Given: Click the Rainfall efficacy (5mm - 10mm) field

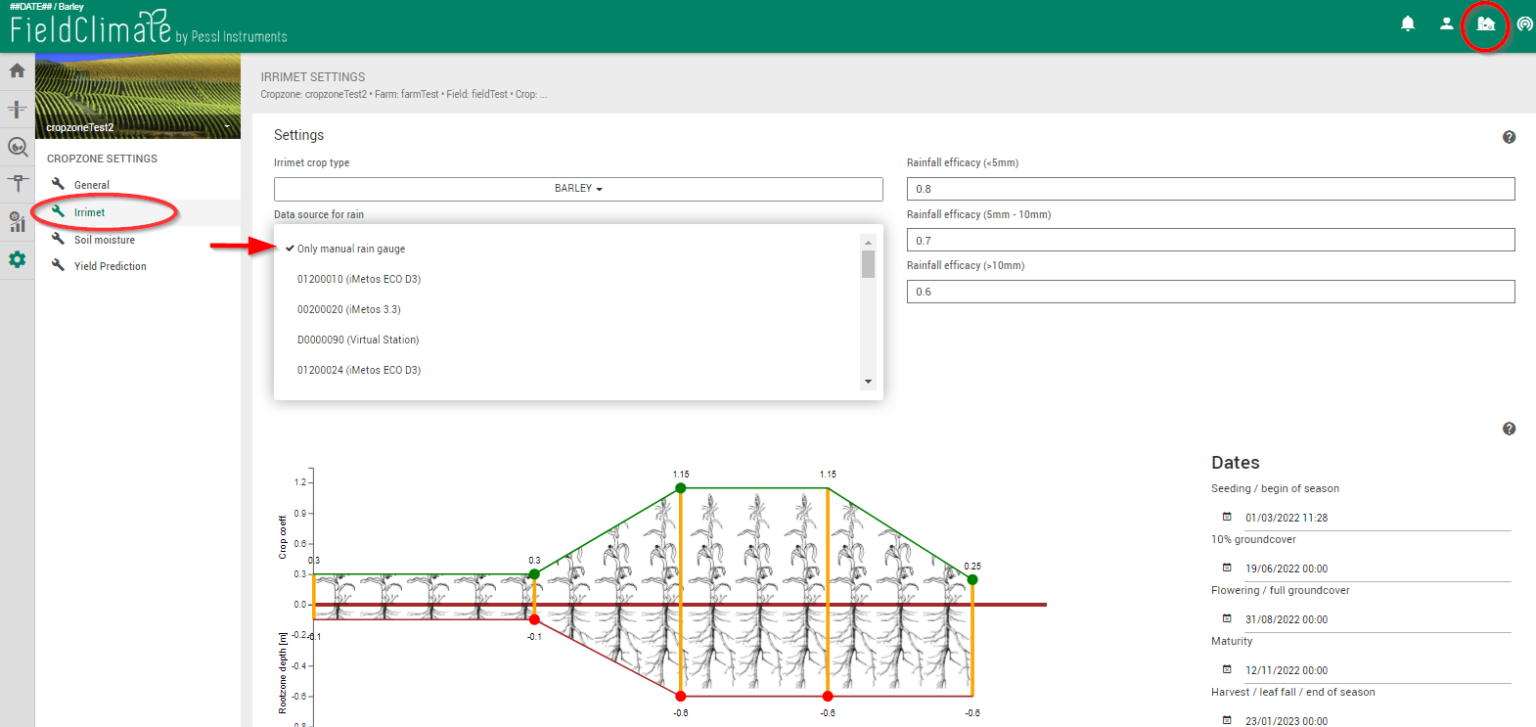Looking at the screenshot, I should [1211, 240].
